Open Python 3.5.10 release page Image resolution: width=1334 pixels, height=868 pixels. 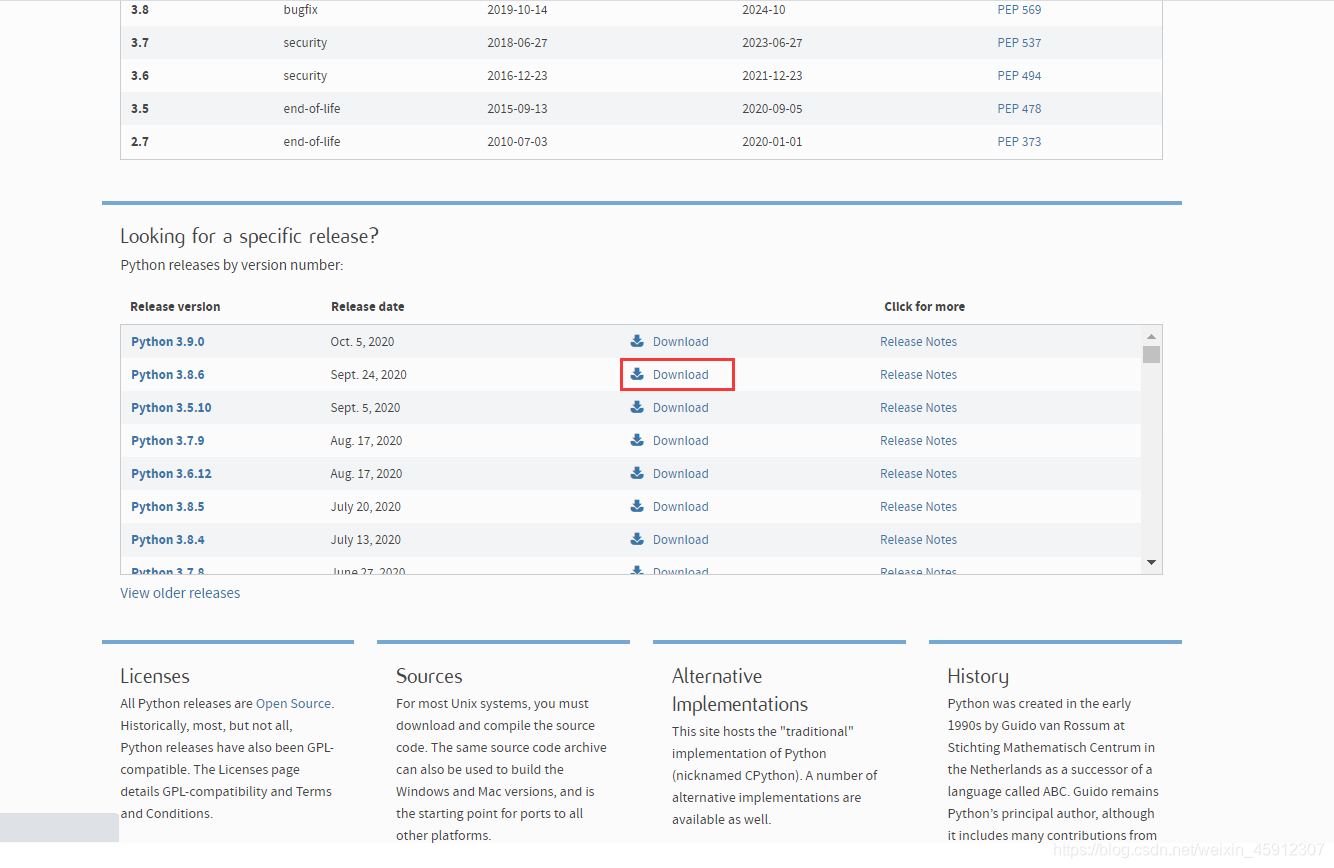coord(171,408)
